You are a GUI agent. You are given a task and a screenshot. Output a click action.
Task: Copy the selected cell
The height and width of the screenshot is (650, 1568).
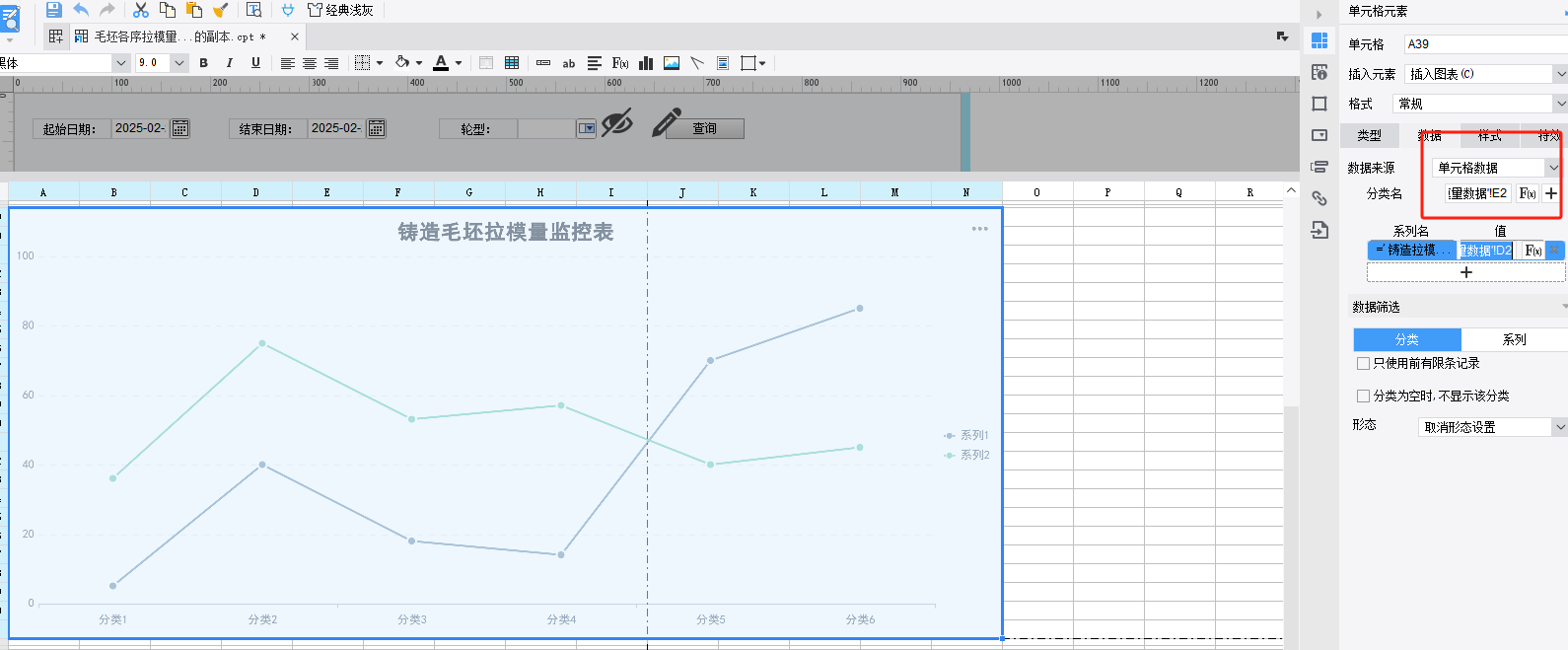pos(168,10)
